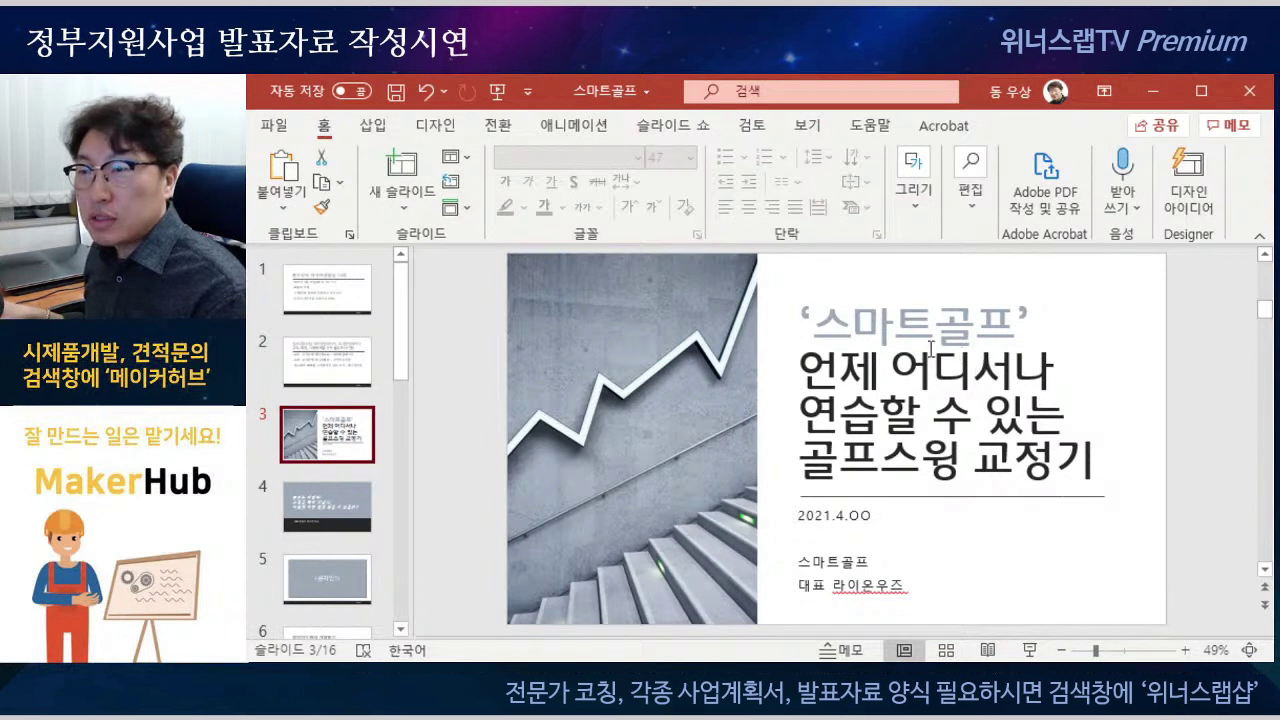Viewport: 1280px width, 720px height.
Task: Click the Cut scissors icon
Action: pyautogui.click(x=322, y=158)
